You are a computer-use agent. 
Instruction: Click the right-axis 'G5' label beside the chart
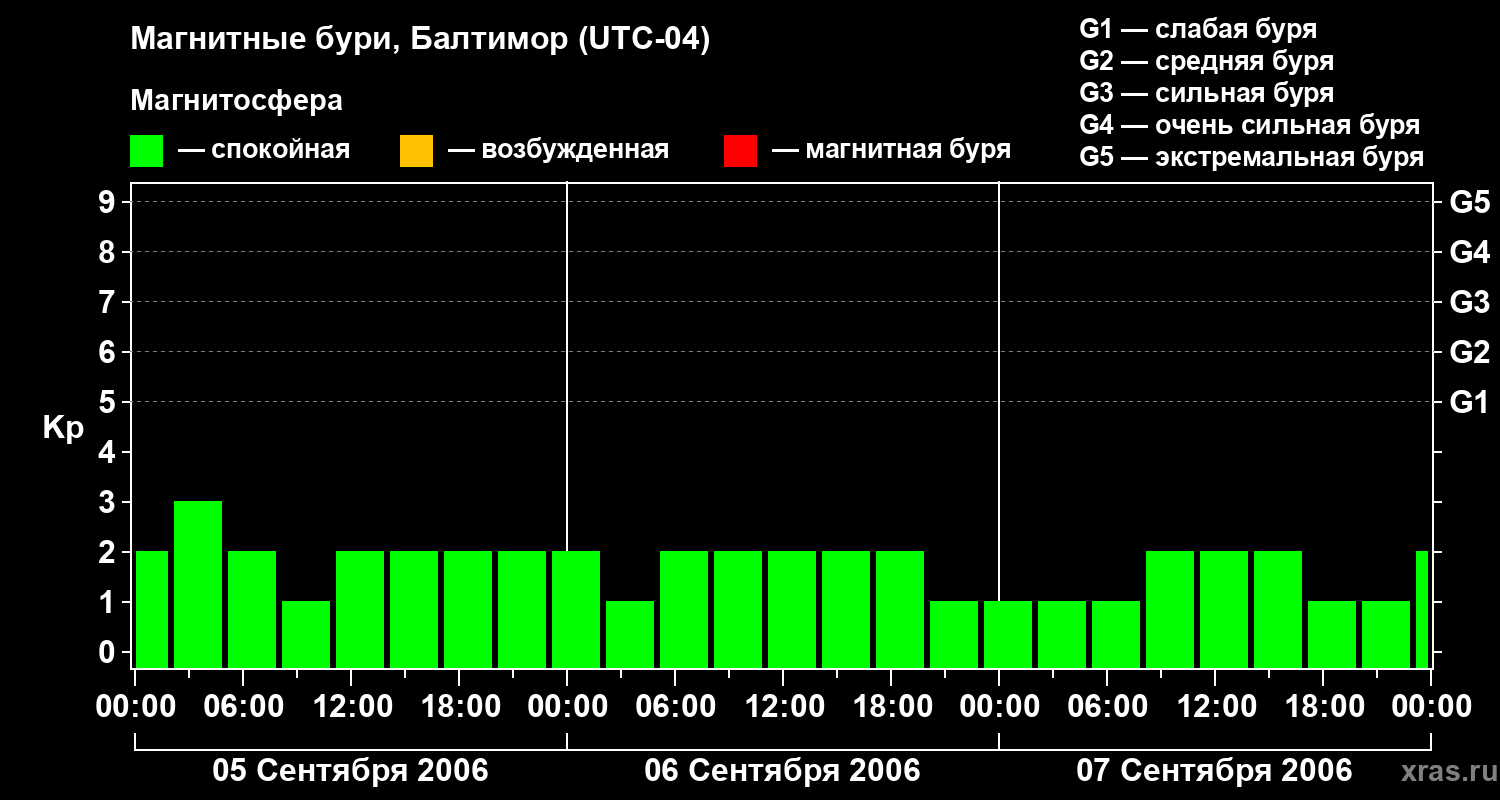(x=1469, y=202)
